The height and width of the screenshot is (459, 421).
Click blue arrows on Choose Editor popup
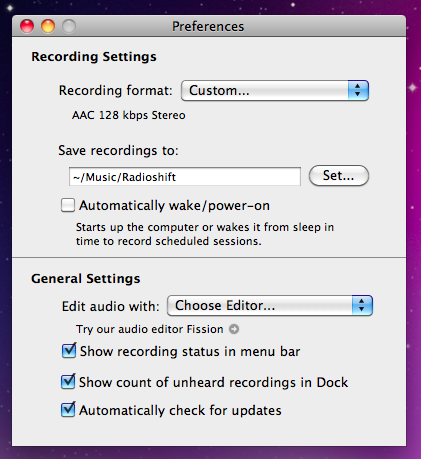pyautogui.click(x=362, y=305)
